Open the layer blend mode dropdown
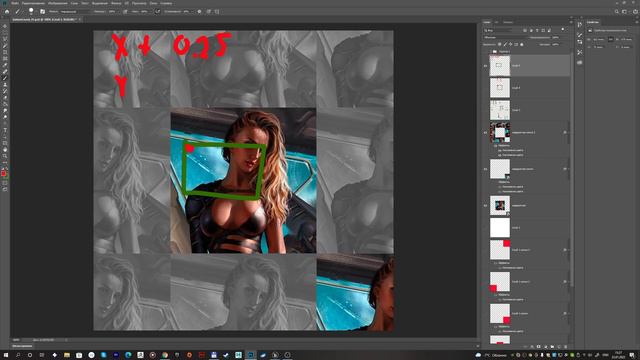 (x=505, y=38)
